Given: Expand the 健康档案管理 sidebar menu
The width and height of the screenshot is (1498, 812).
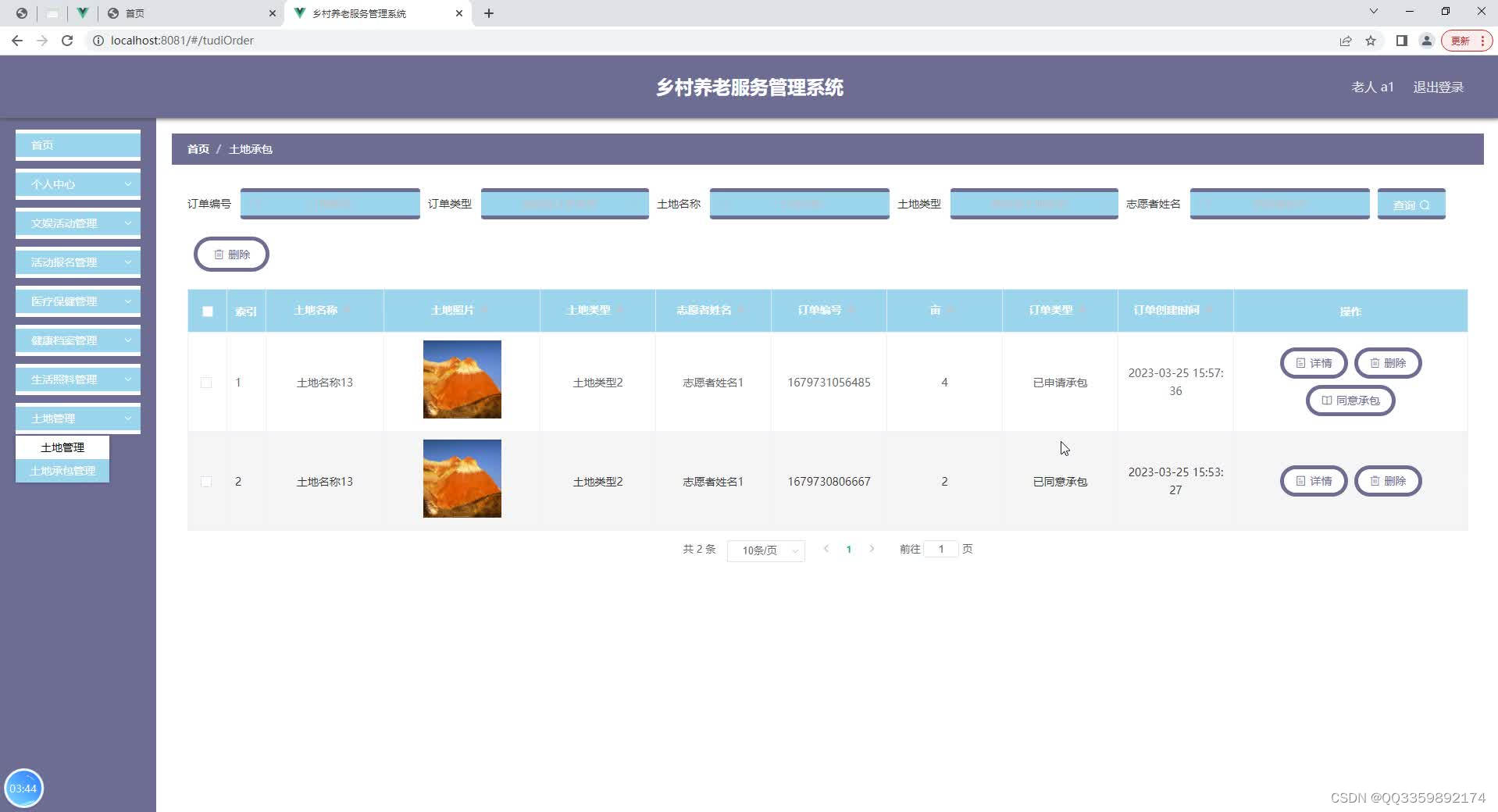Looking at the screenshot, I should coord(78,340).
